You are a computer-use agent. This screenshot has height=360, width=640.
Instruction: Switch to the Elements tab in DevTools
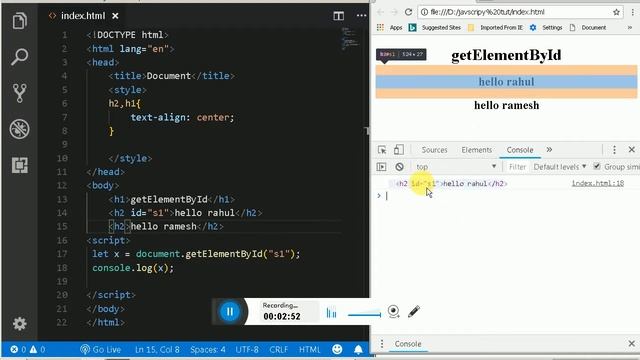(x=476, y=150)
